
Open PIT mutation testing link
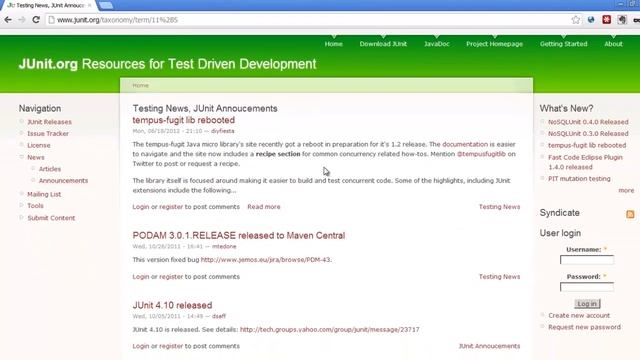(579, 179)
